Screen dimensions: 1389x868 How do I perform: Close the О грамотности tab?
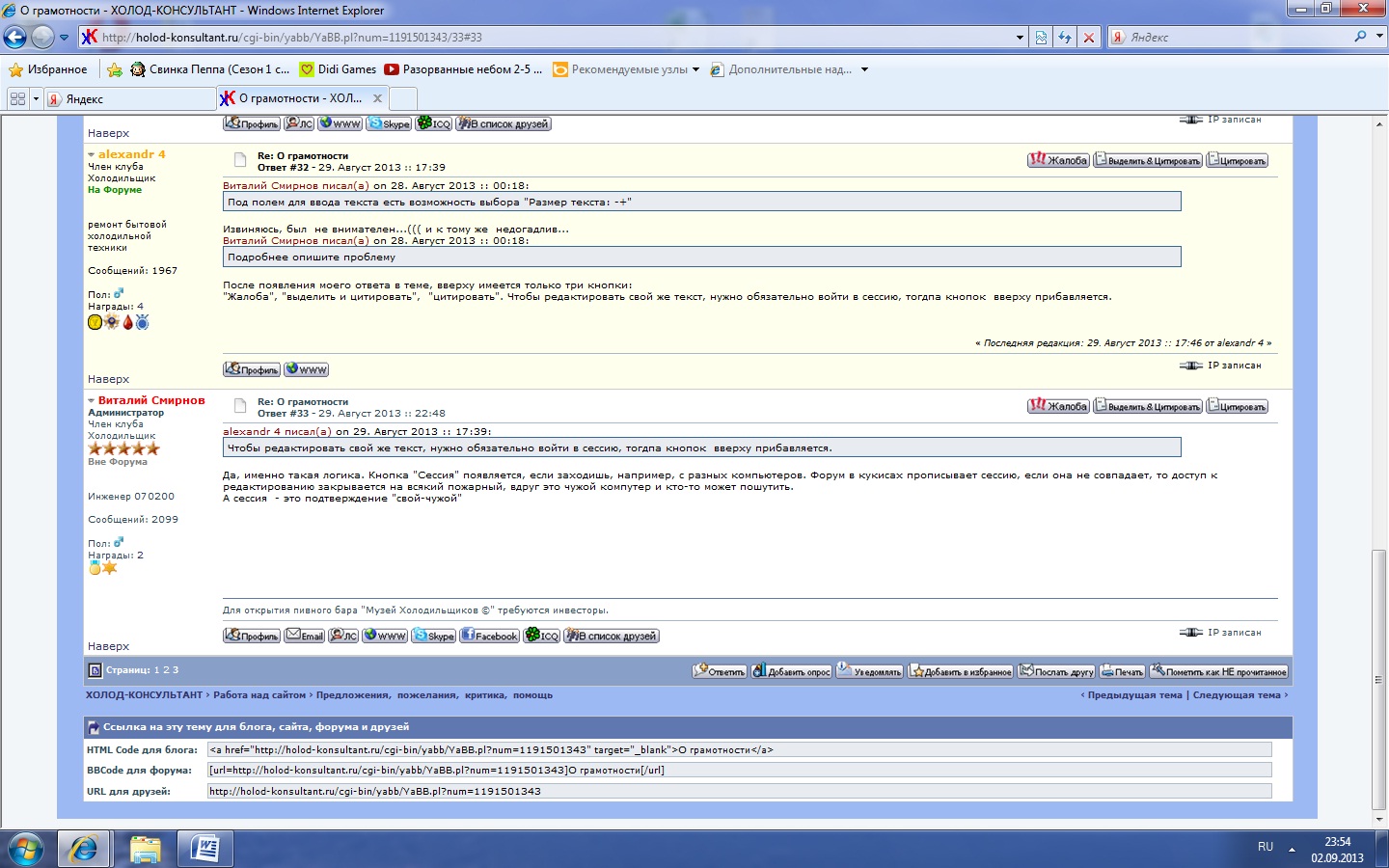tap(377, 98)
